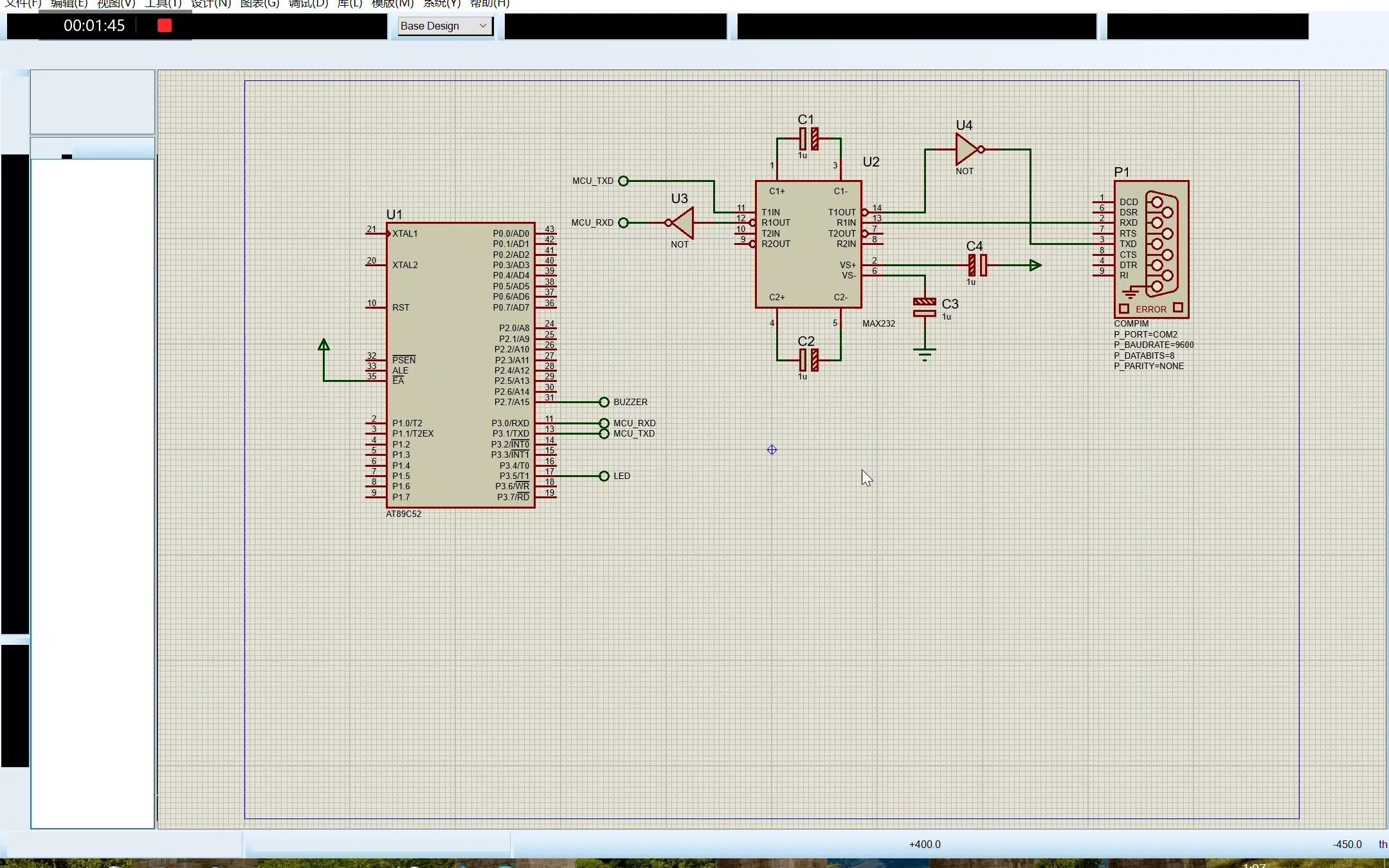Select capacitor C4 on VS+ line

(x=977, y=265)
